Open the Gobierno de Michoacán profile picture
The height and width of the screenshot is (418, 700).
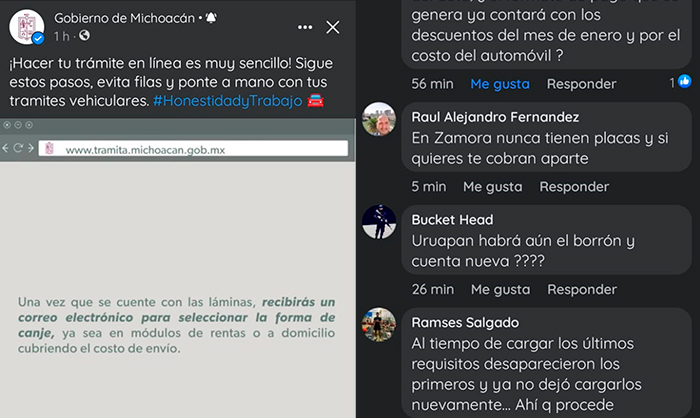pyautogui.click(x=27, y=27)
